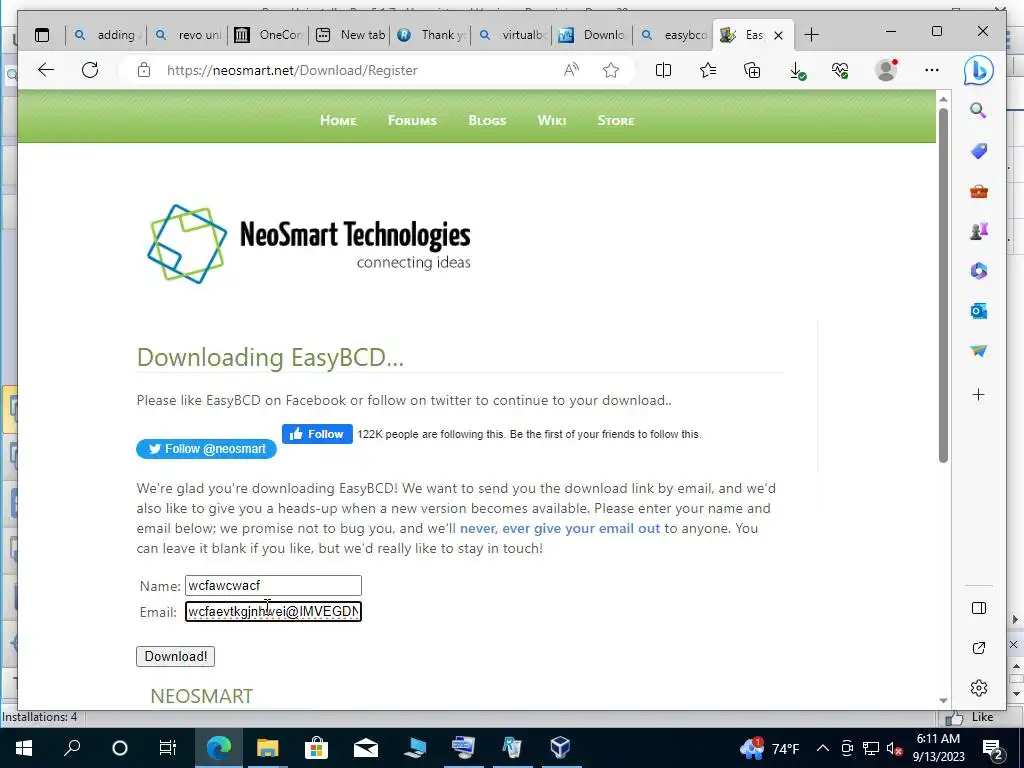
Task: Reload the page with Refresh icon
Action: coord(90,70)
